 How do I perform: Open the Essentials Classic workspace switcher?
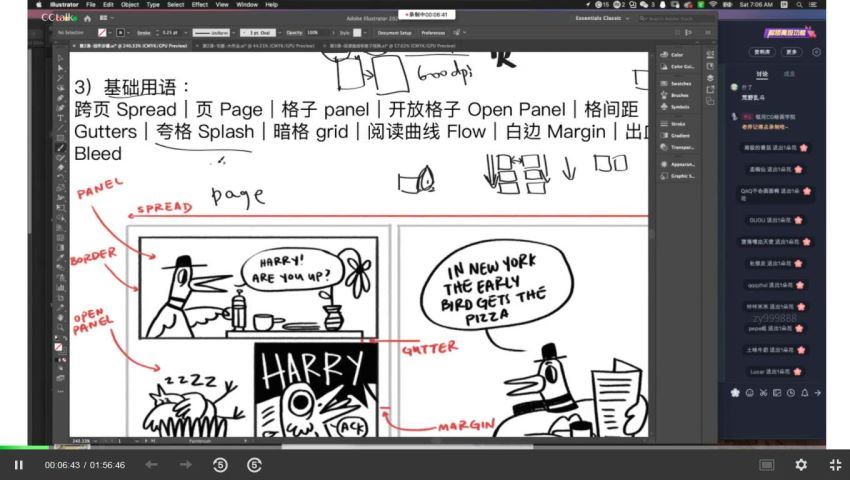tap(602, 18)
